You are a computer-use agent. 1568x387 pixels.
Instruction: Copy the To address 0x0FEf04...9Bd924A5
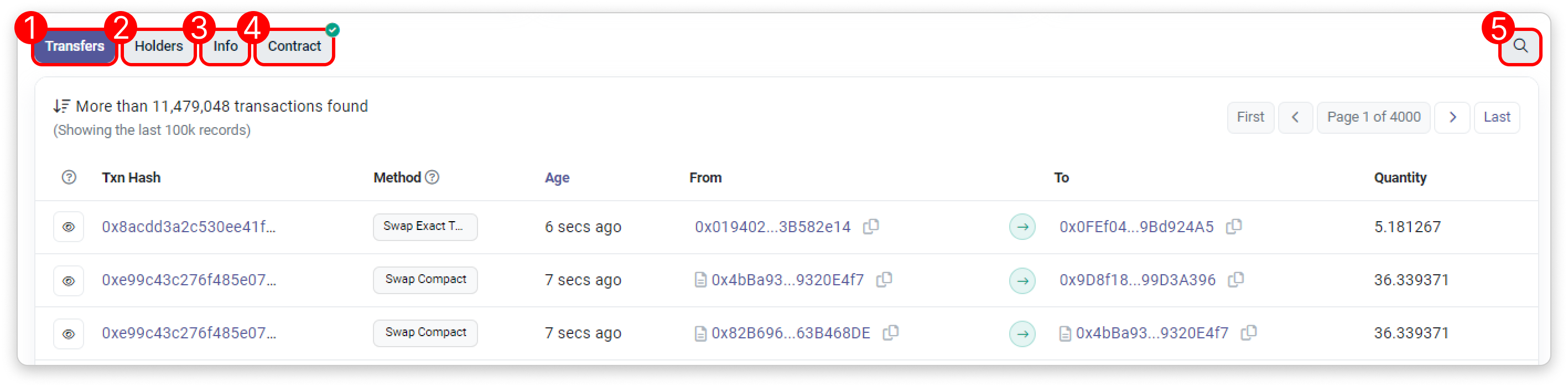(x=1234, y=226)
